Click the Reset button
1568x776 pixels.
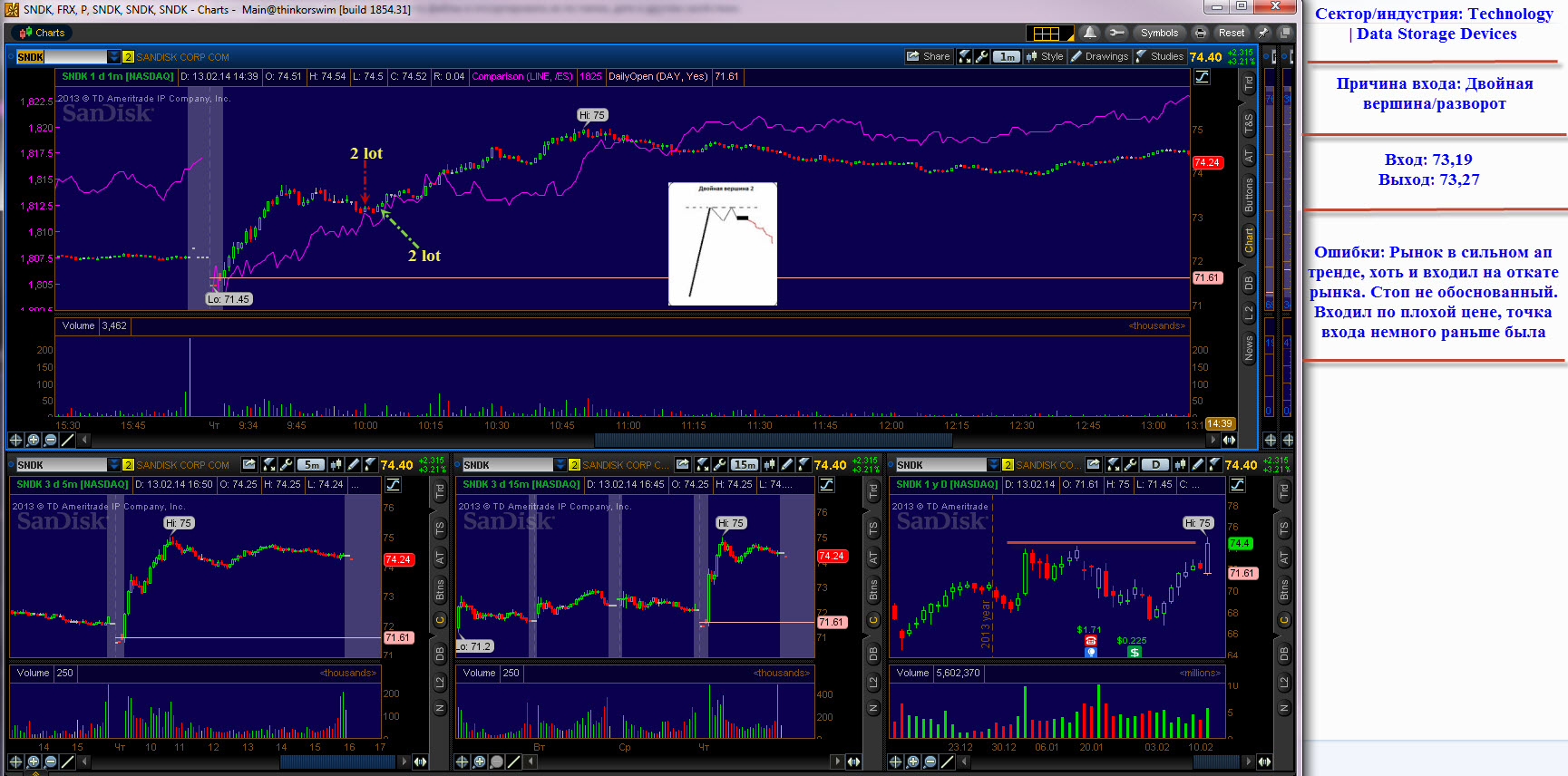click(1232, 33)
